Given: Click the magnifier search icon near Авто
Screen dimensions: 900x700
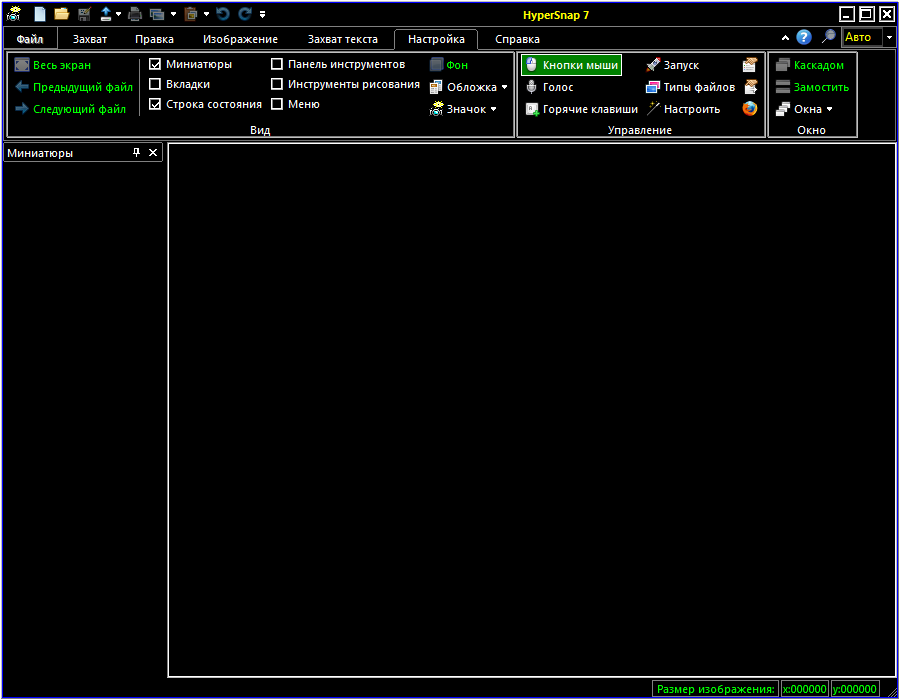Looking at the screenshot, I should point(828,37).
